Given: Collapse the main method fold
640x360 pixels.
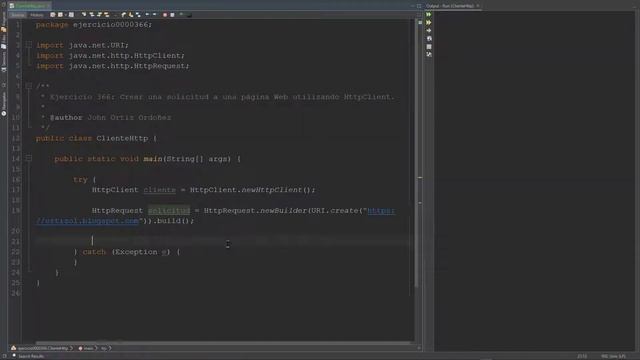Looking at the screenshot, I should click(x=29, y=158).
